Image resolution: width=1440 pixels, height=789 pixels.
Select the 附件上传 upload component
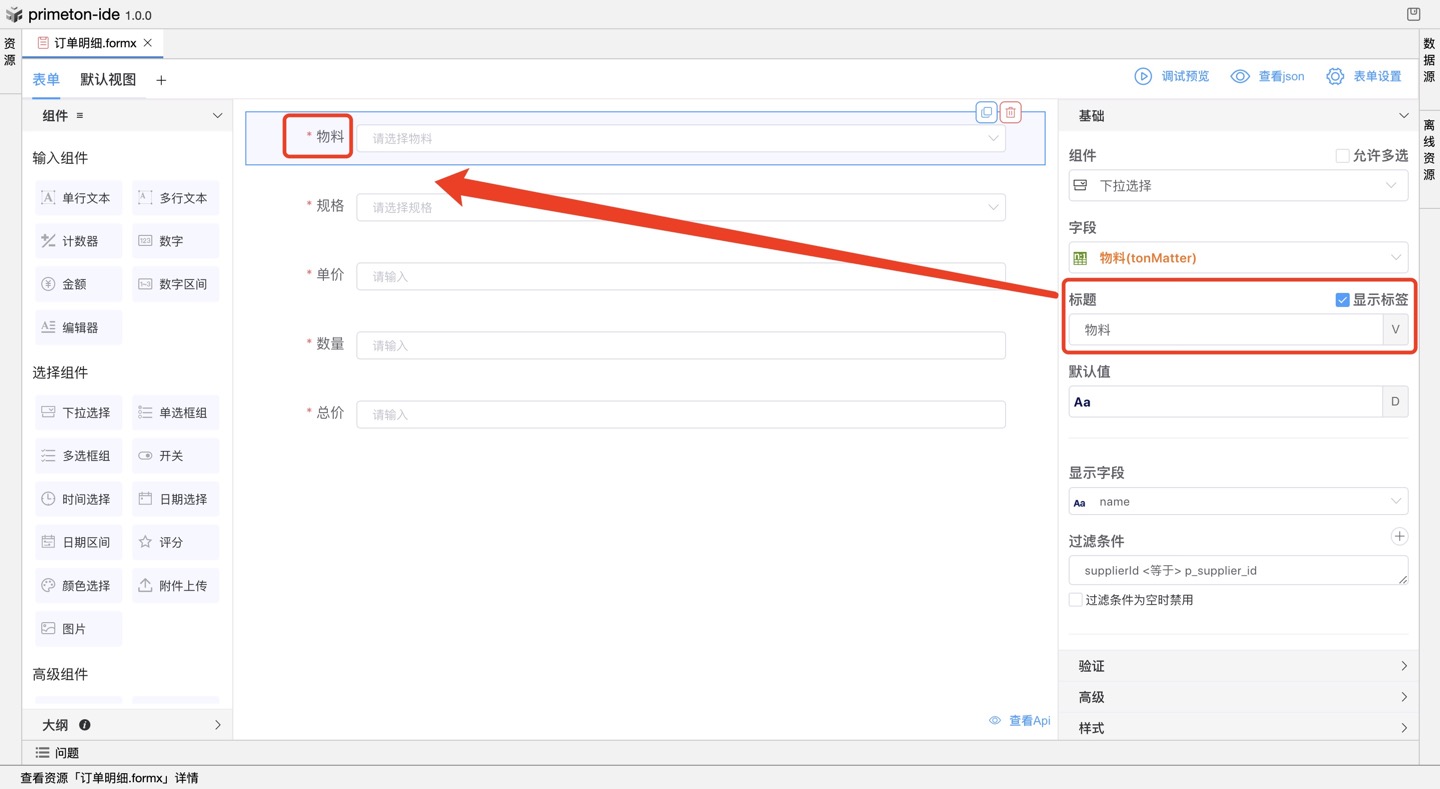pyautogui.click(x=175, y=586)
